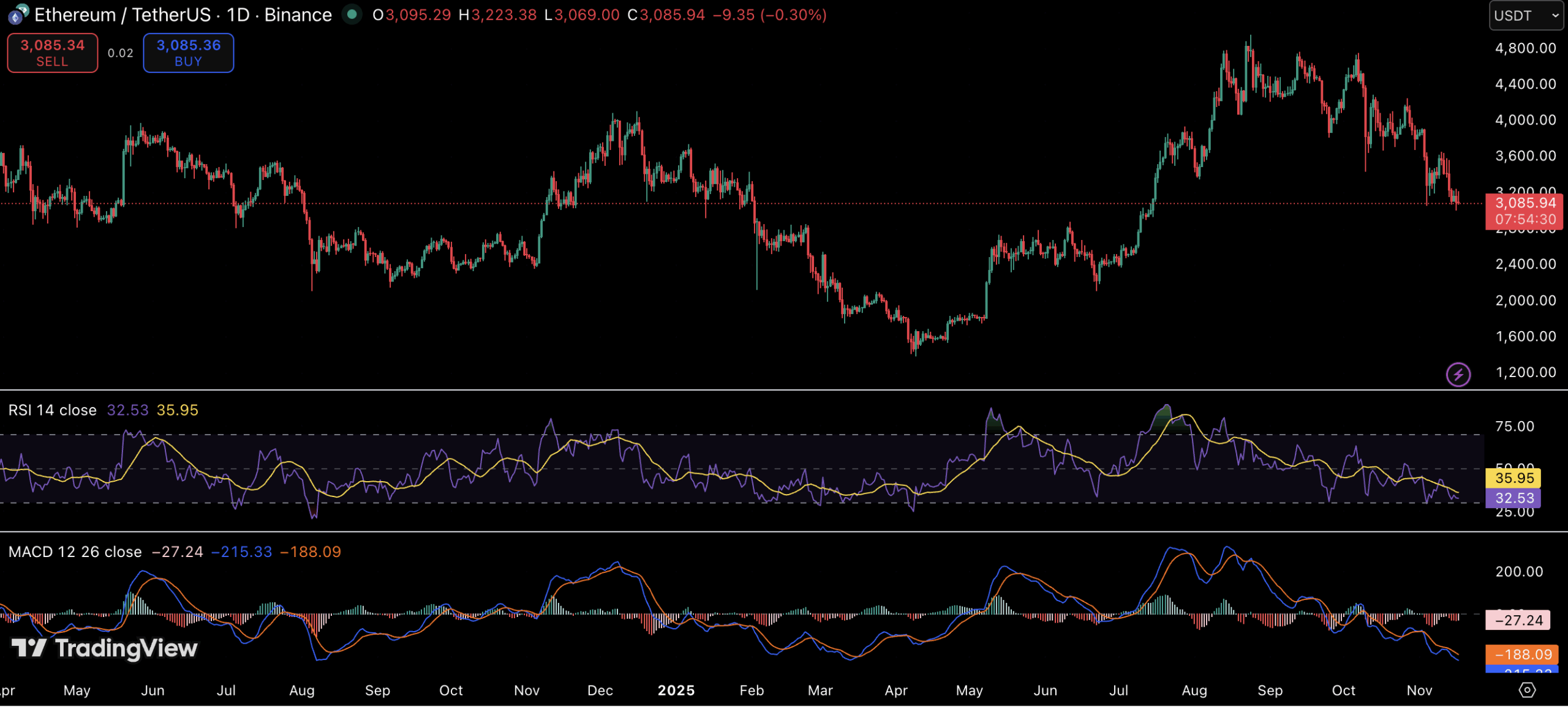The width and height of the screenshot is (1568, 707).
Task: Open chart settings gear on time axis
Action: pyautogui.click(x=1527, y=690)
